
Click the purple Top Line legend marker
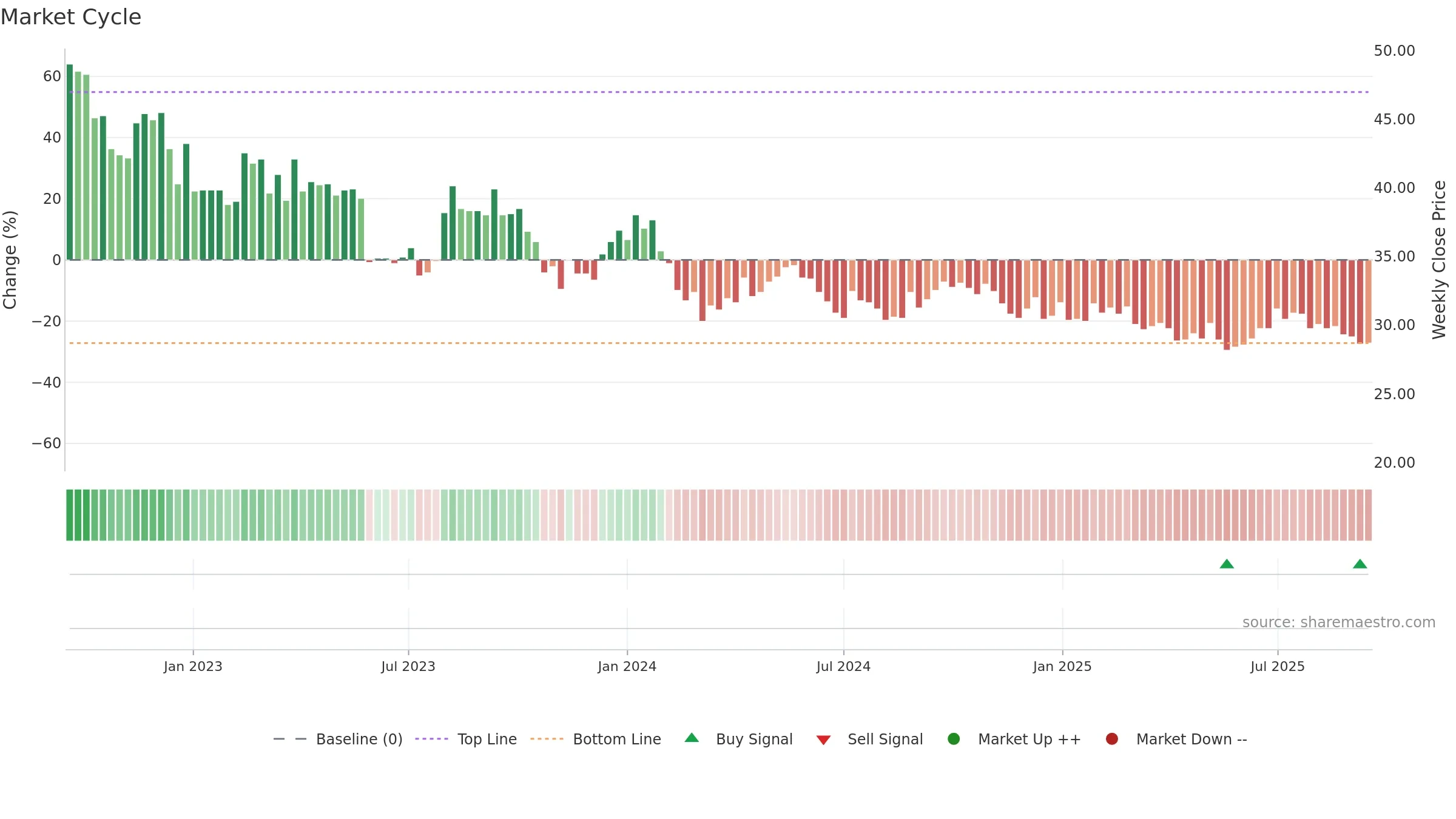pos(431,739)
